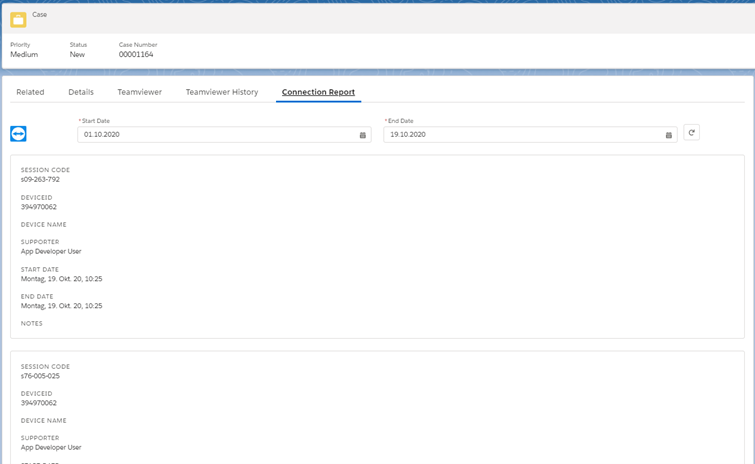Click the Medium priority value
The image size is (755, 464).
(24, 54)
